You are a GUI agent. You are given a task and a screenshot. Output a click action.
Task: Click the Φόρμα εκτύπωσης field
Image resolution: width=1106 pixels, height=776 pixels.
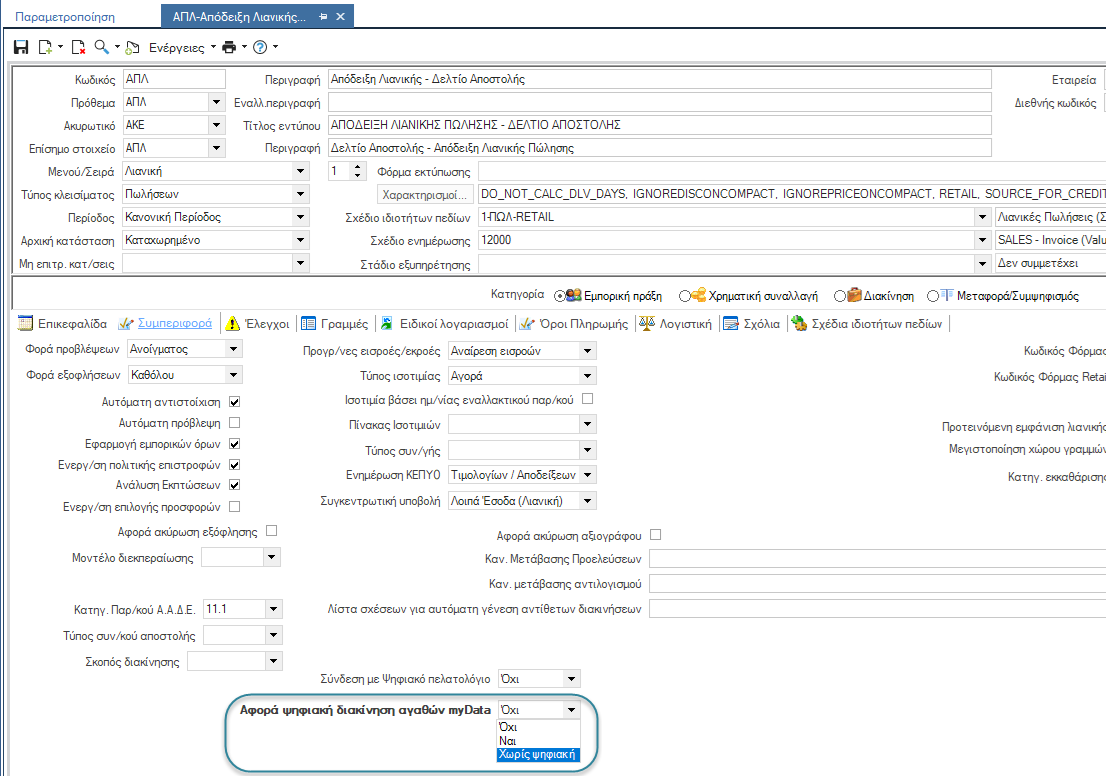pyautogui.click(x=792, y=171)
